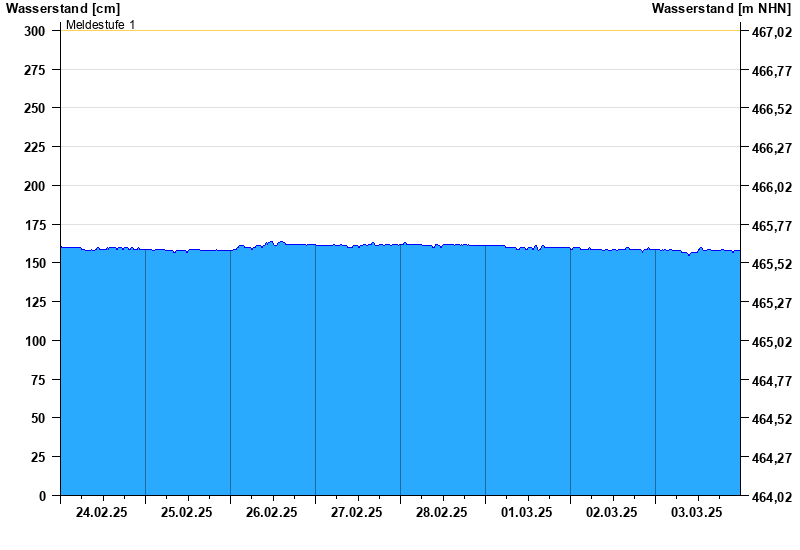Click the "Meldestufe 1" threshold label
Viewport: 800px width, 550px height.
[100, 24]
